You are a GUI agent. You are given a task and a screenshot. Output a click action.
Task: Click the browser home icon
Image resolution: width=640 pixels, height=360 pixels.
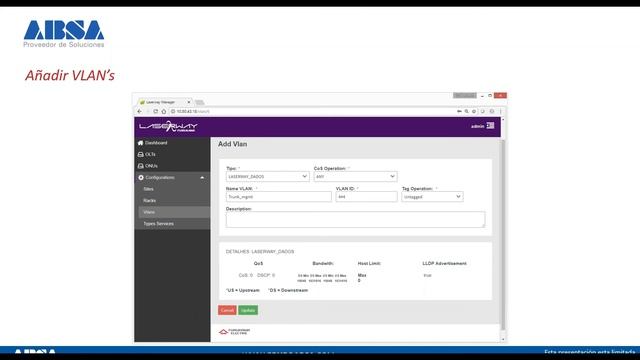coord(164,111)
